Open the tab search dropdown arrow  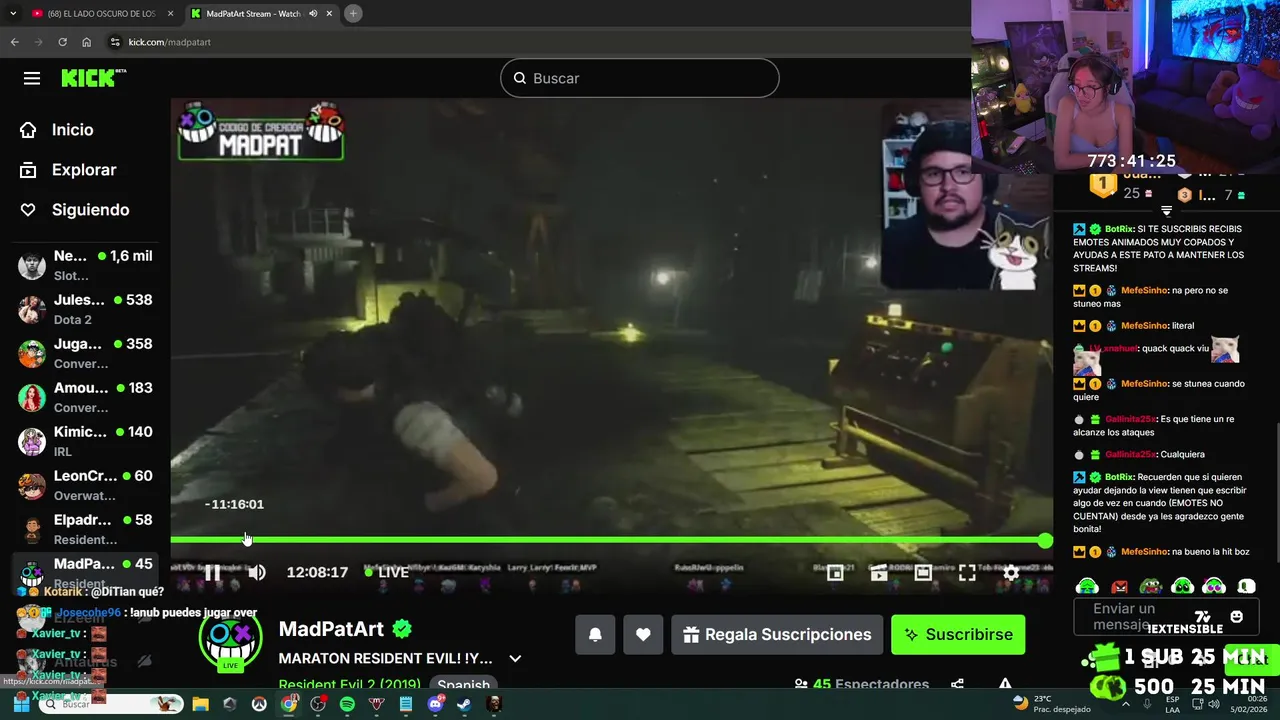tap(13, 13)
